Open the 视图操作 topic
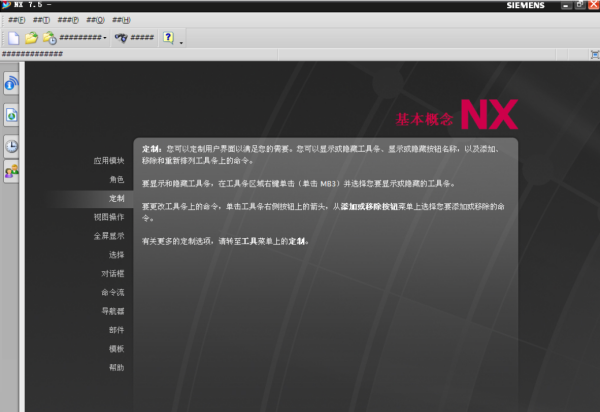The image size is (600, 412). (108, 217)
